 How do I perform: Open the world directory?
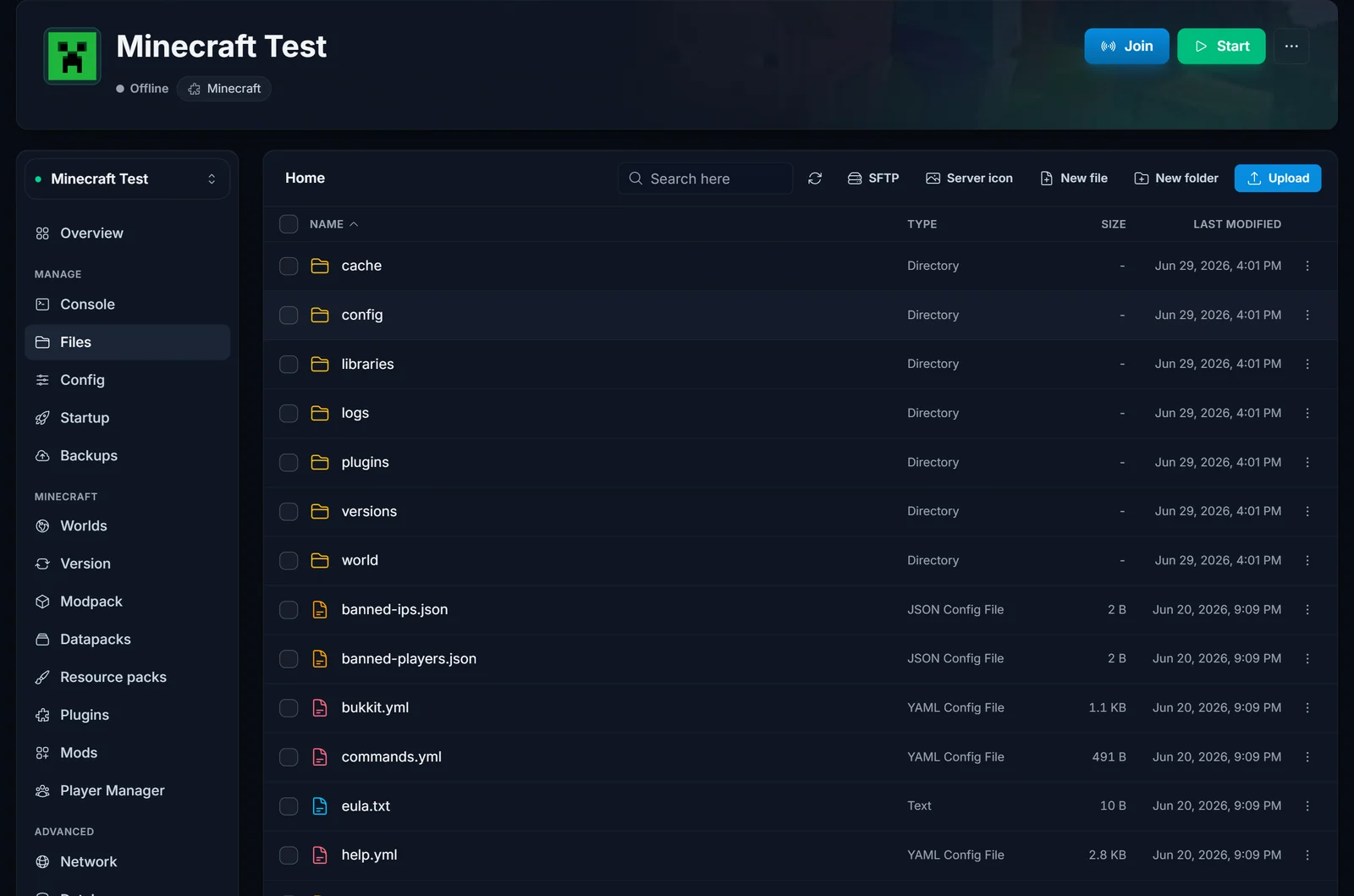[360, 560]
